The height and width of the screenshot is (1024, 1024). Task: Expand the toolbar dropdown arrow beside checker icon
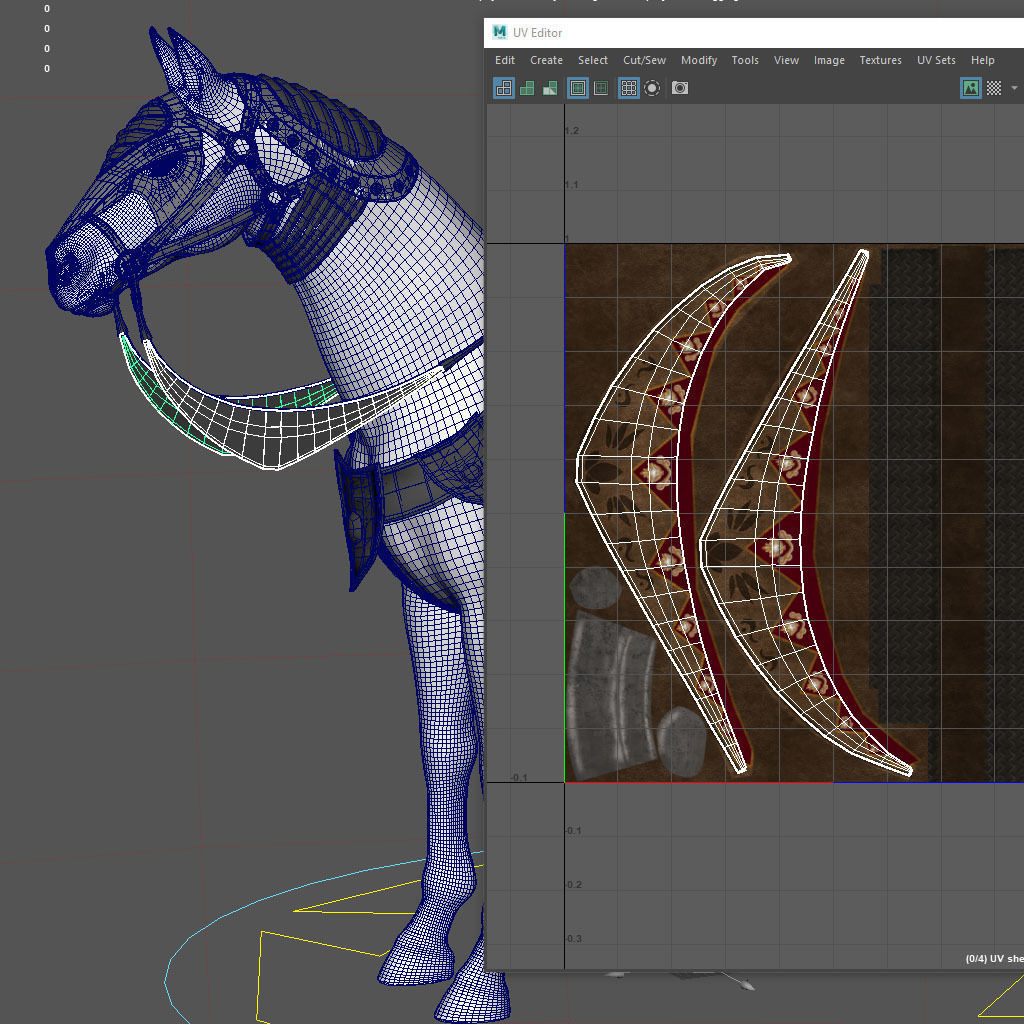point(1014,88)
